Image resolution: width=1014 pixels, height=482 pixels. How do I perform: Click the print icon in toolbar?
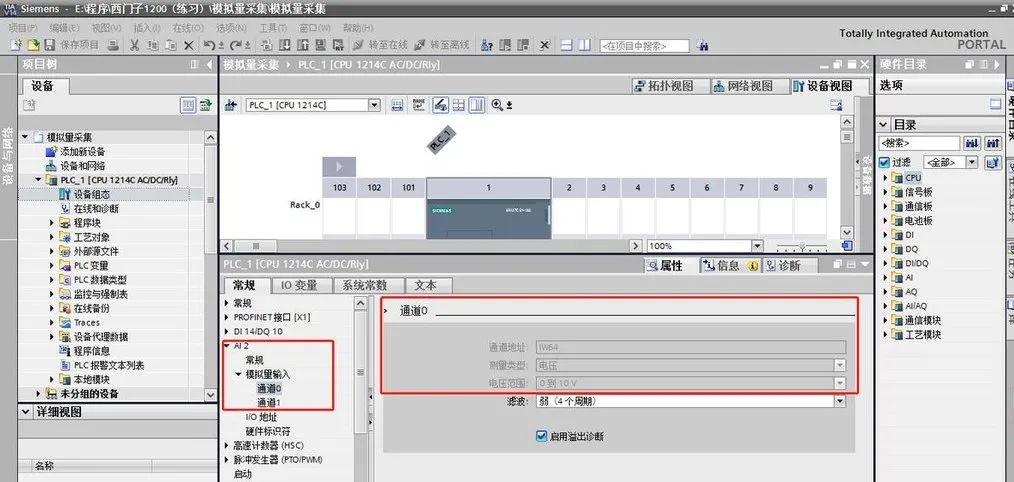point(113,45)
